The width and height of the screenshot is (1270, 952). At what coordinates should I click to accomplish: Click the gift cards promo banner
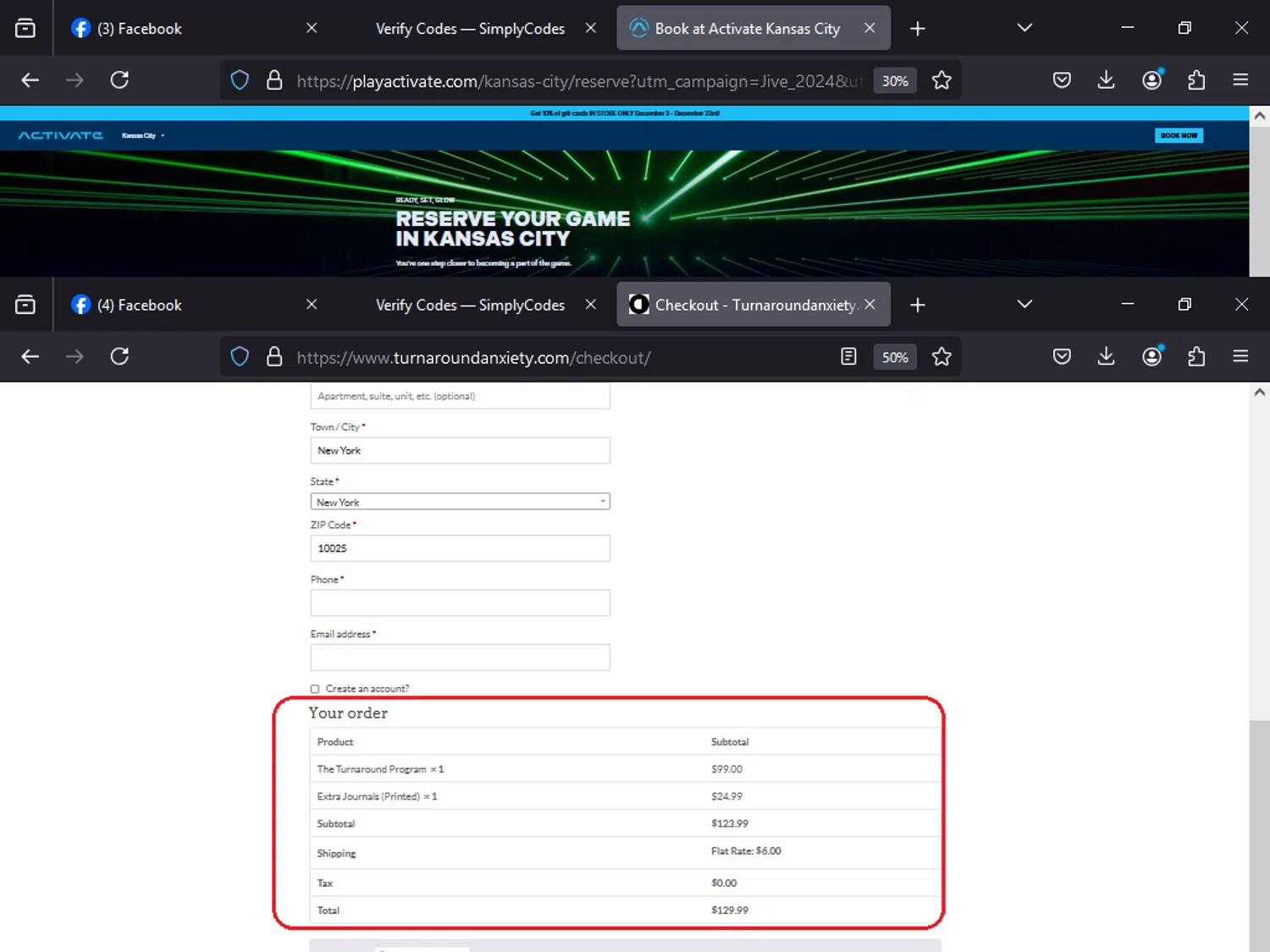[x=625, y=113]
